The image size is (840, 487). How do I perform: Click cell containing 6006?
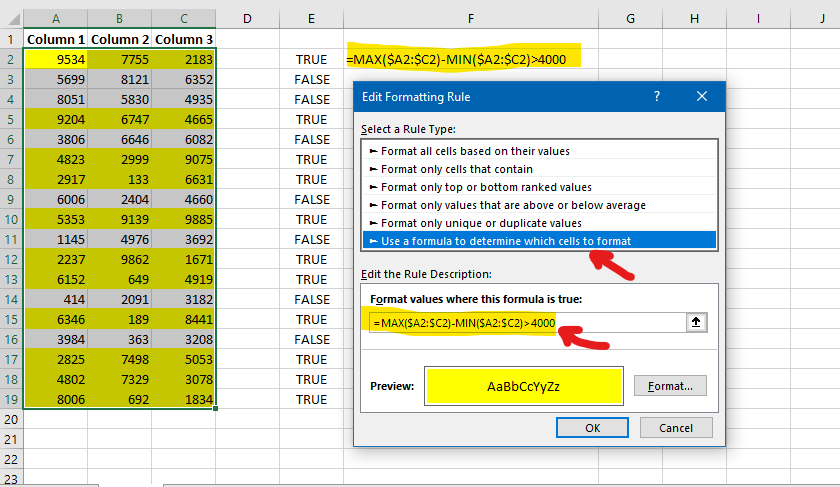[56, 199]
